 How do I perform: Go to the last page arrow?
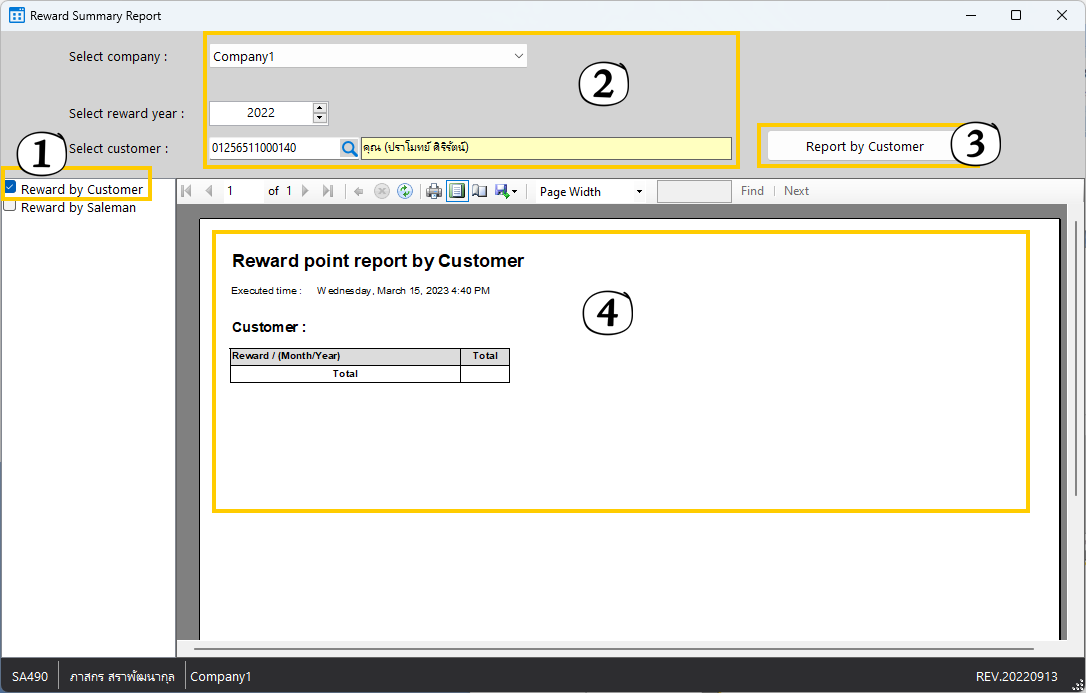pos(327,191)
